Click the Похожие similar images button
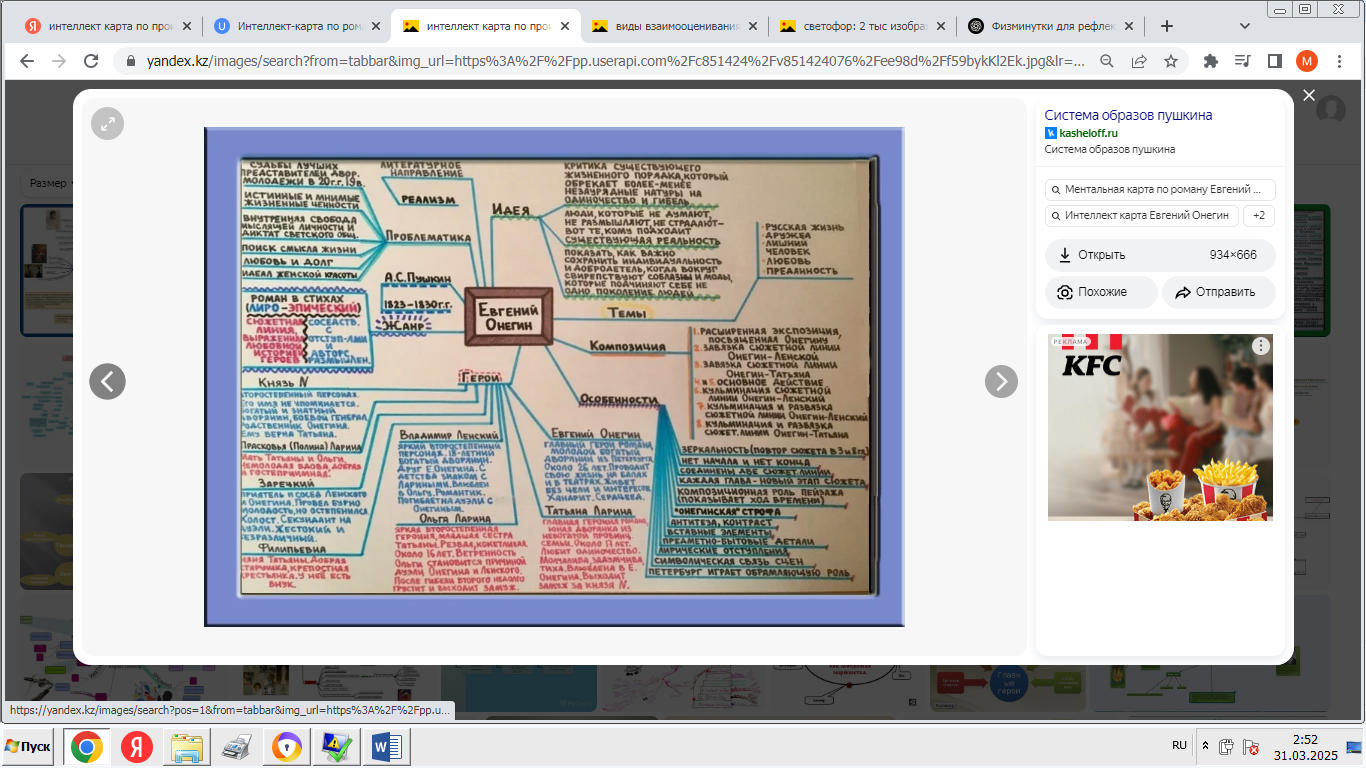1366x768 pixels. click(1101, 292)
